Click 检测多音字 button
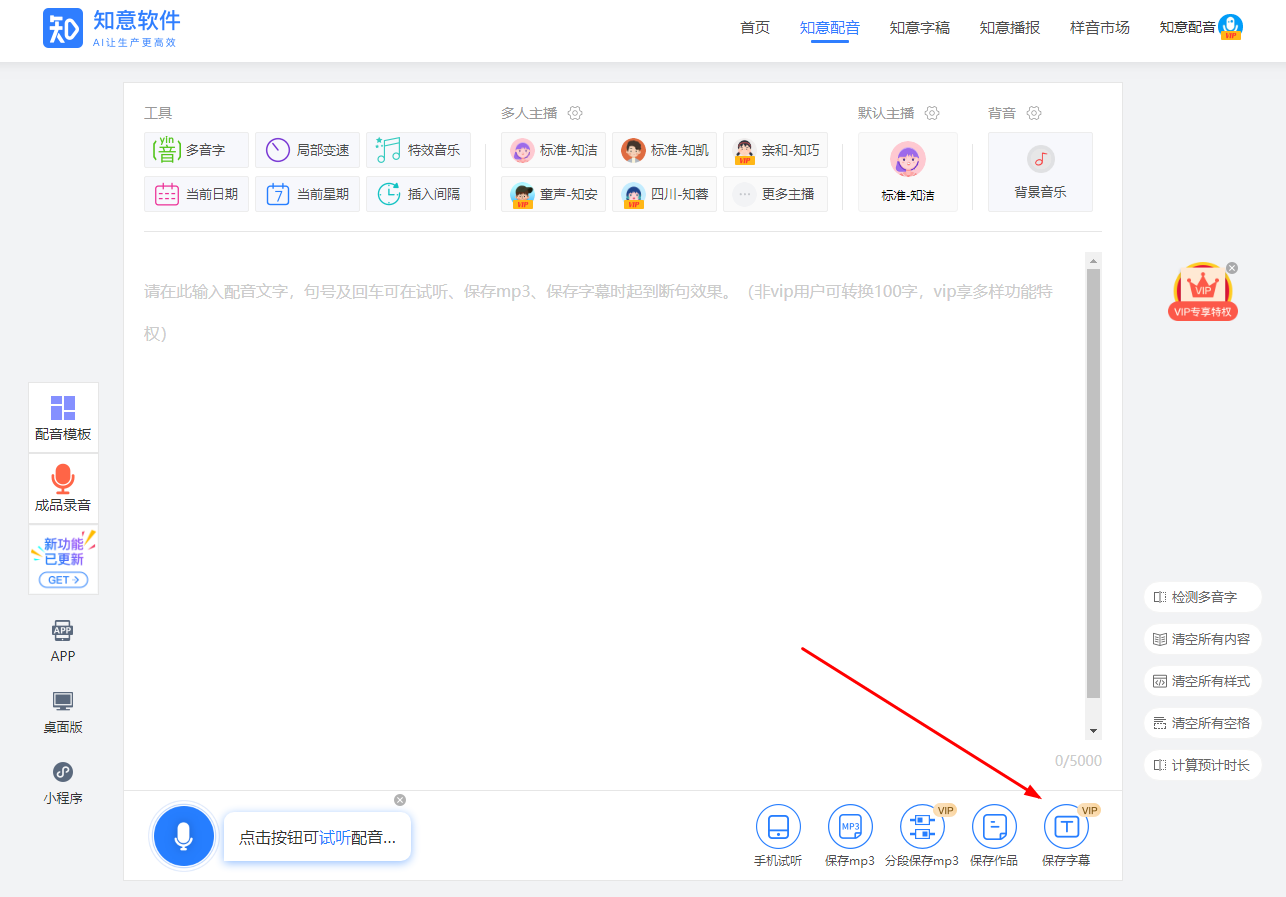This screenshot has height=897, width=1286. click(x=1202, y=597)
